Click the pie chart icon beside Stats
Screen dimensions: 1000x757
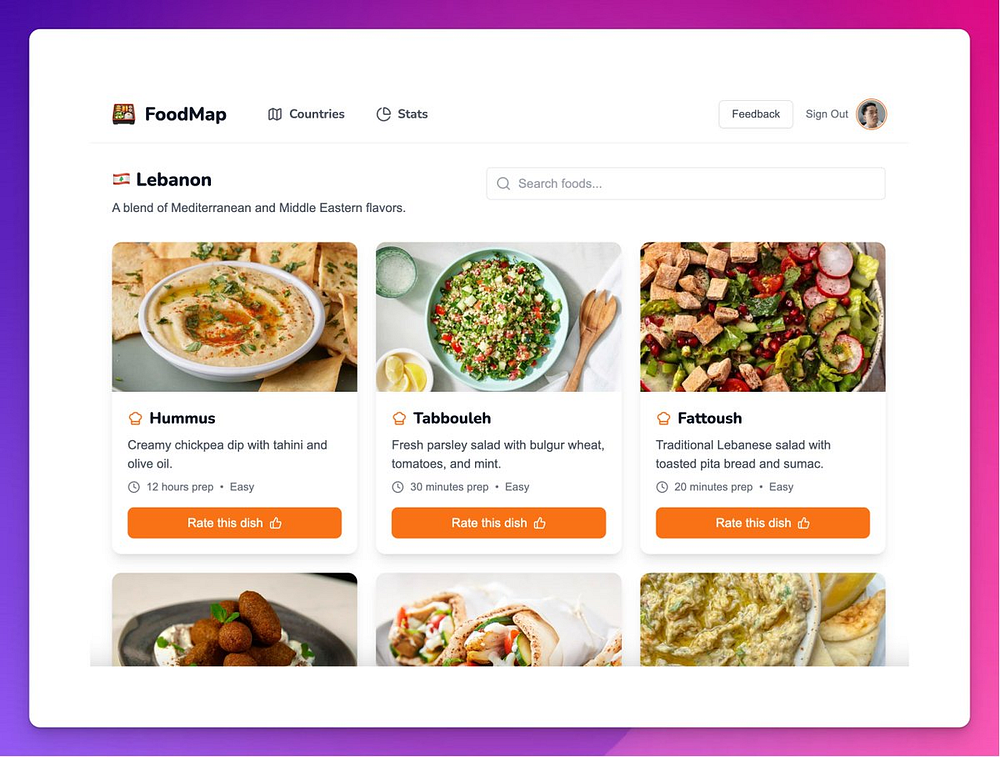click(x=383, y=114)
